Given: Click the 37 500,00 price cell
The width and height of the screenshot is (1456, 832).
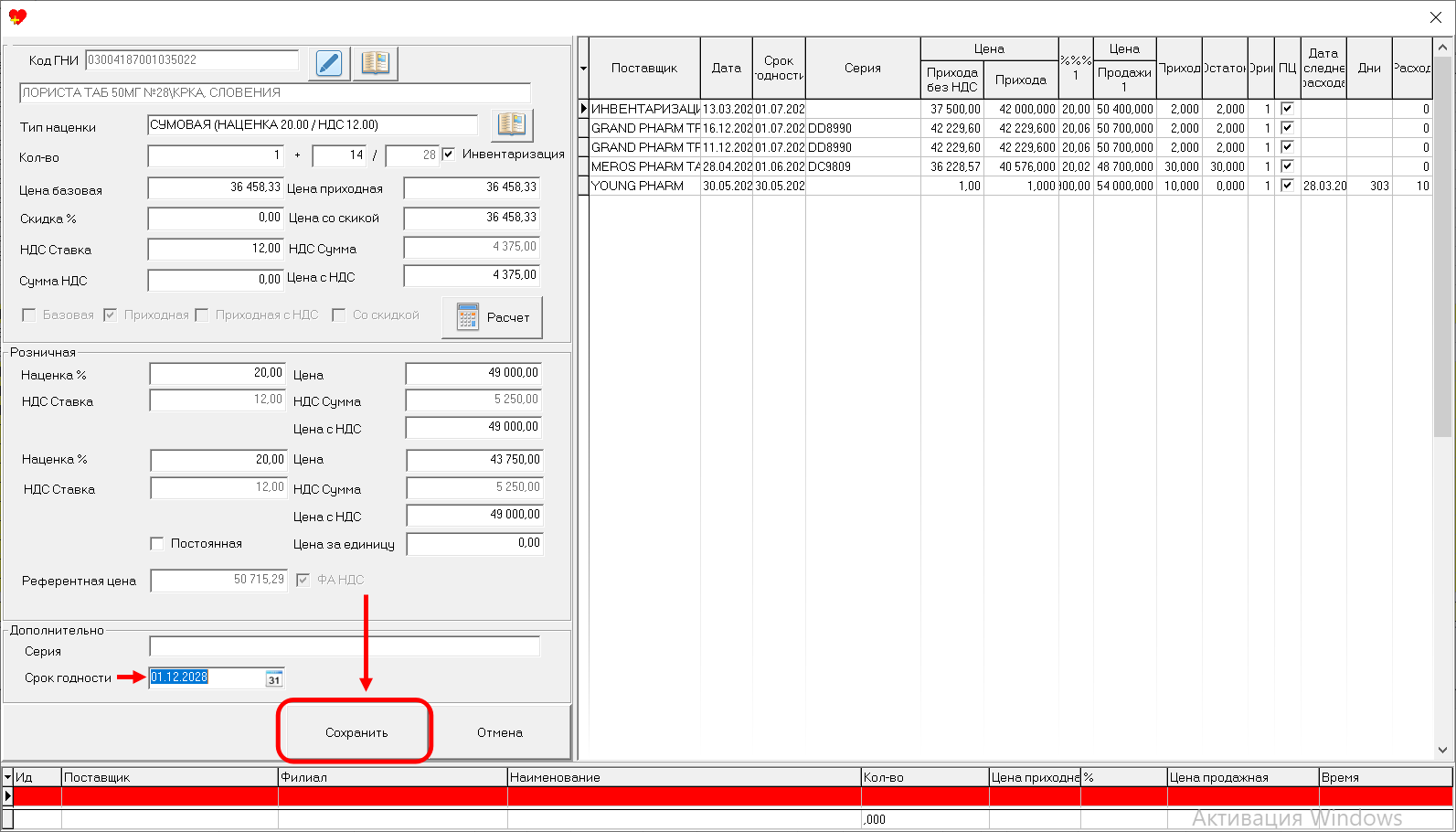Looking at the screenshot, I should coord(952,109).
